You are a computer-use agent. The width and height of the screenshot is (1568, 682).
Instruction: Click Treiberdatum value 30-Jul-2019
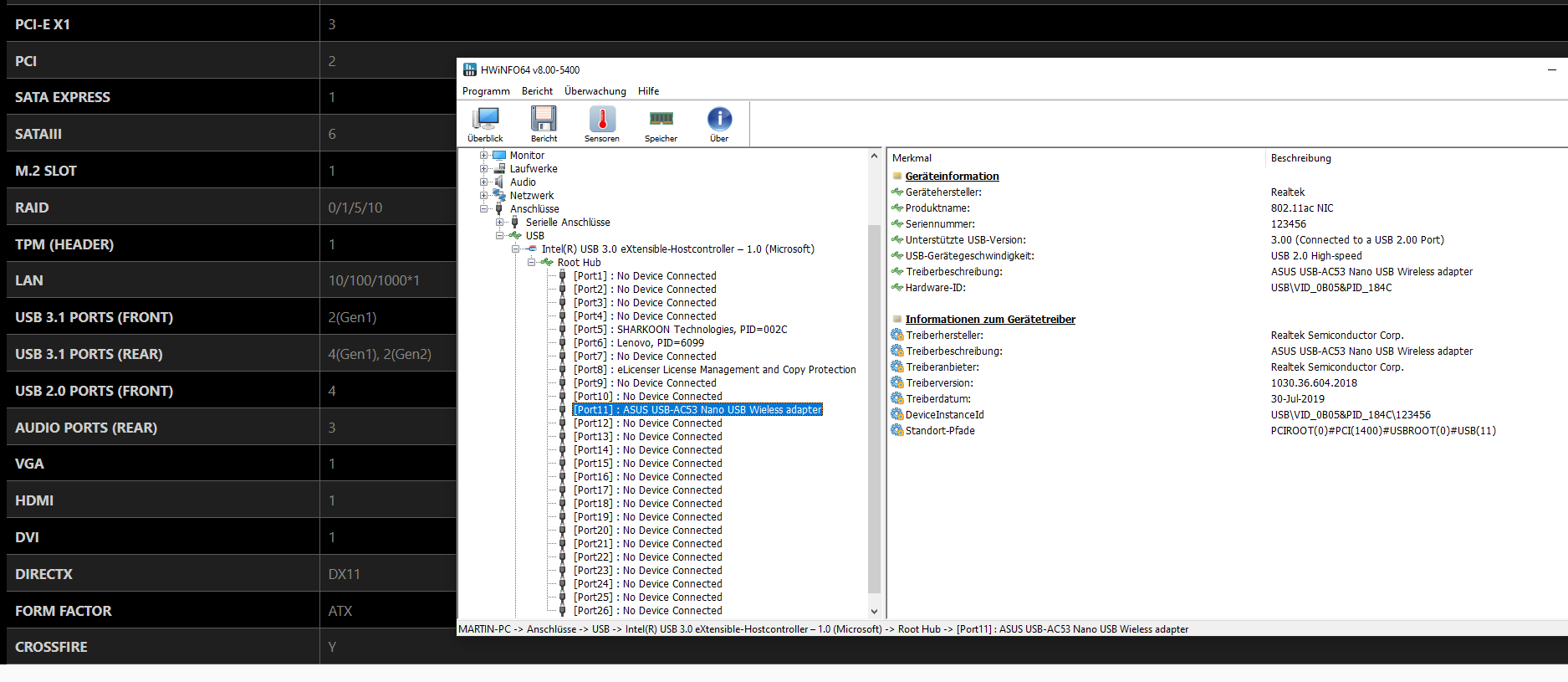[1298, 399]
